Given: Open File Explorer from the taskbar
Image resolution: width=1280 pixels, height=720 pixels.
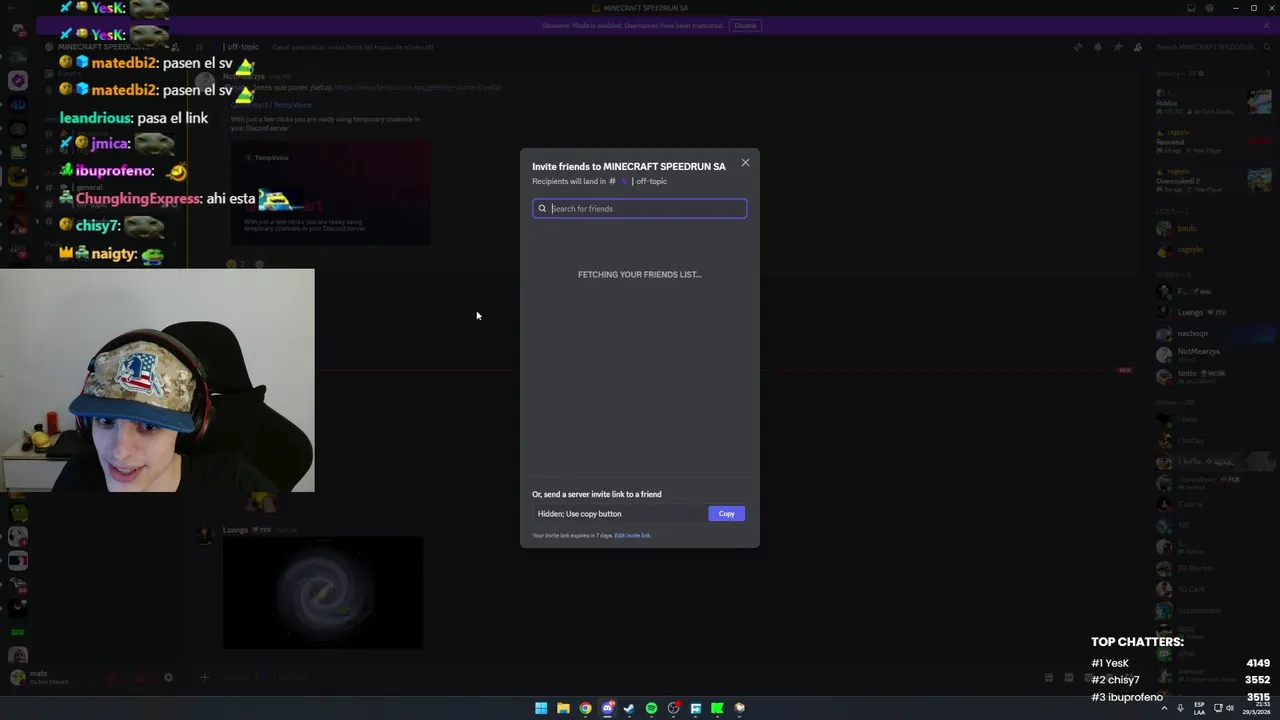Looking at the screenshot, I should click(563, 708).
